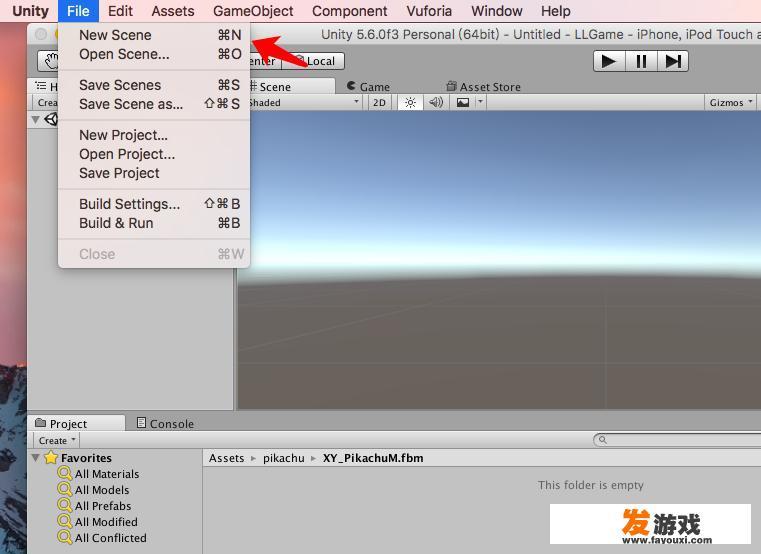The width and height of the screenshot is (761, 554).
Task: Click the pikachu breadcrumb folder
Action: (283, 458)
